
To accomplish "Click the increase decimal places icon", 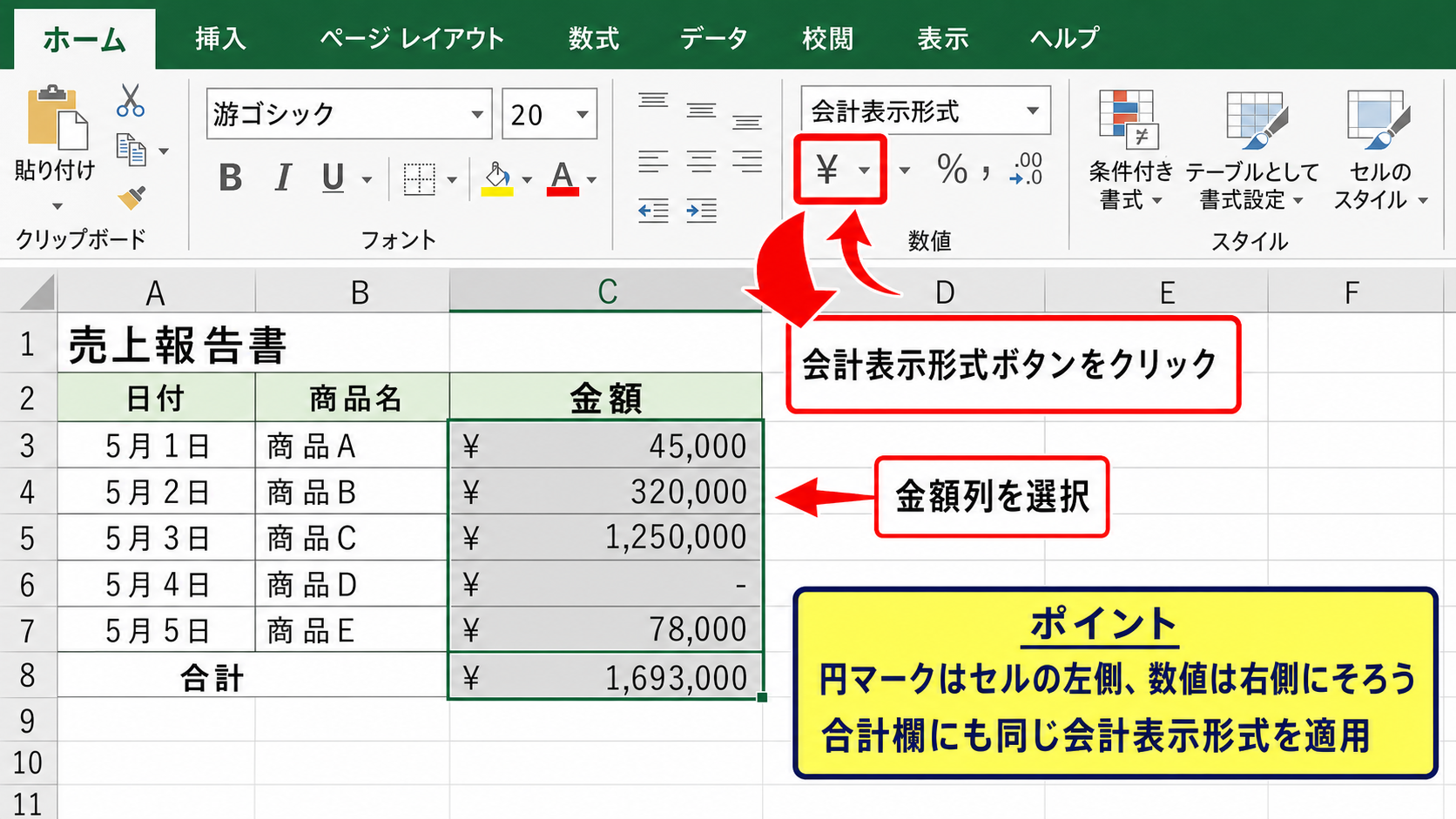I will pyautogui.click(x=1027, y=169).
